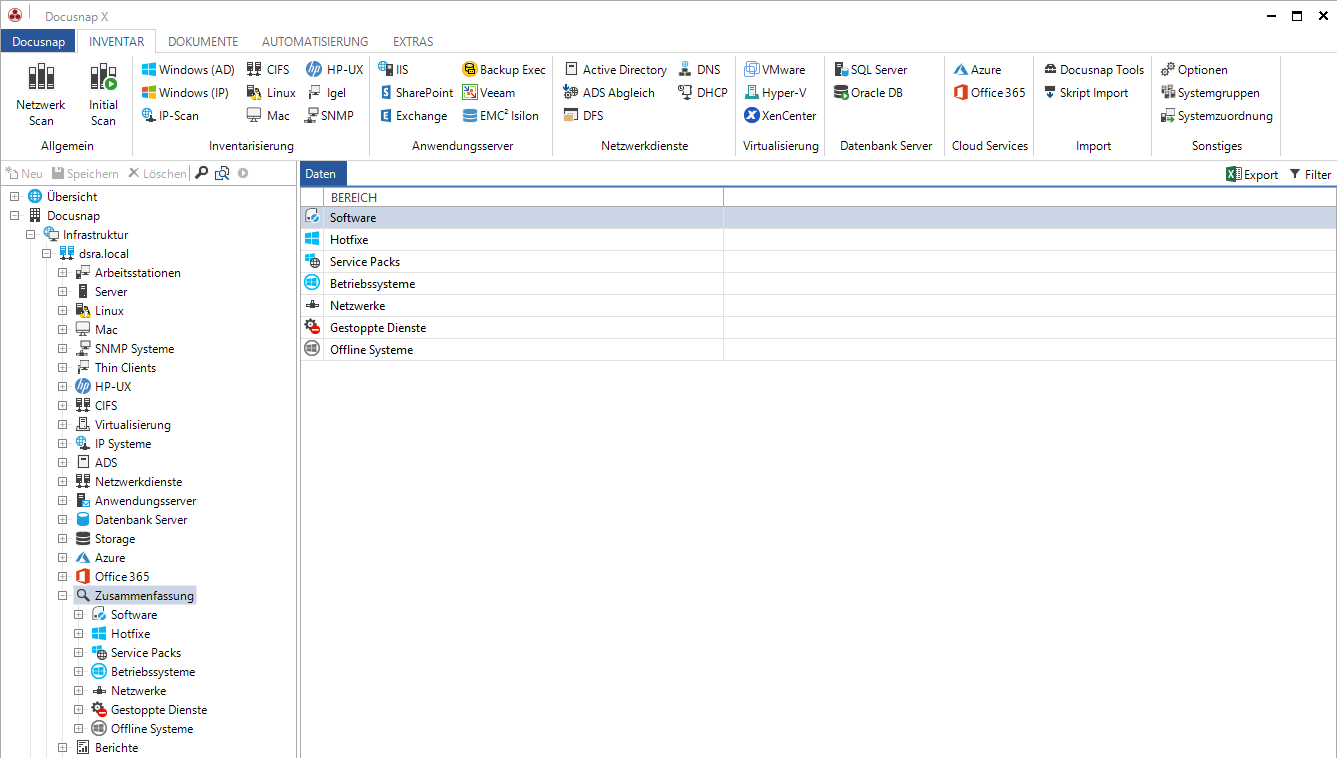
Task: Scan Active Directory
Action: [x=616, y=70]
